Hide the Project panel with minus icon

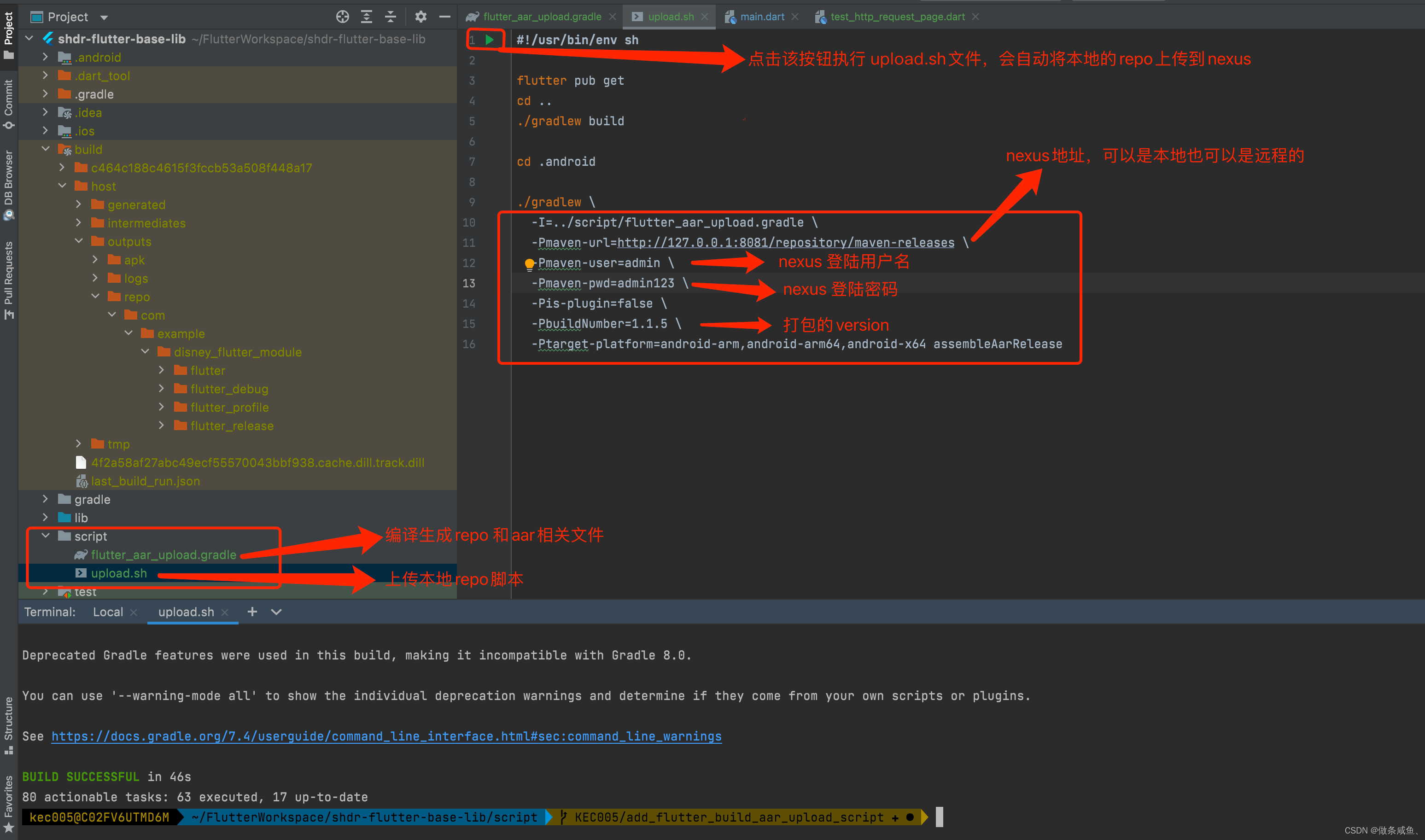click(x=445, y=17)
